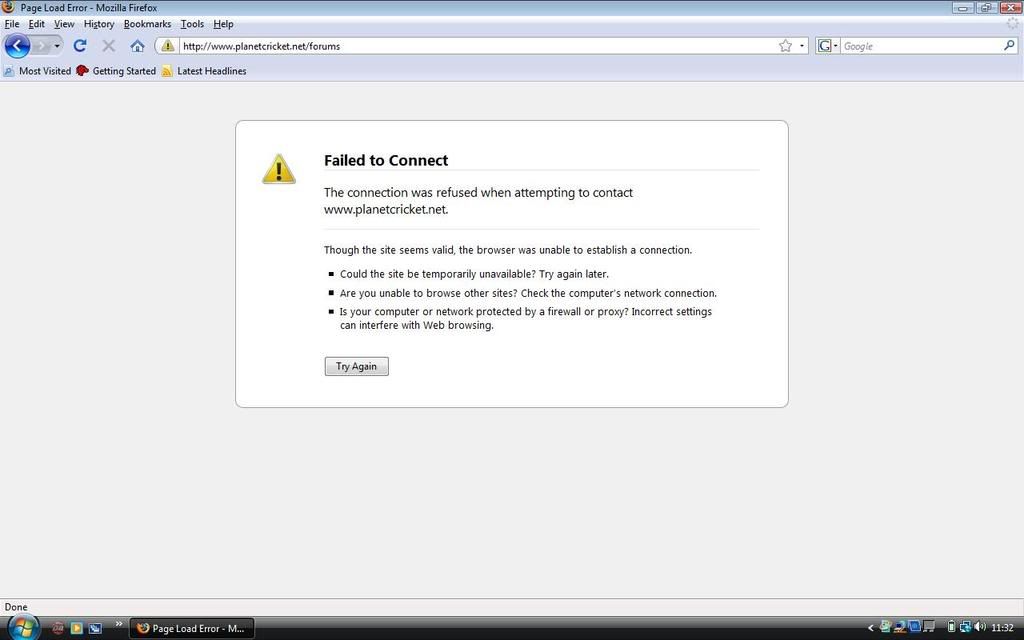Click inside the Google search box
Image resolution: width=1024 pixels, height=640 pixels.
(x=921, y=46)
